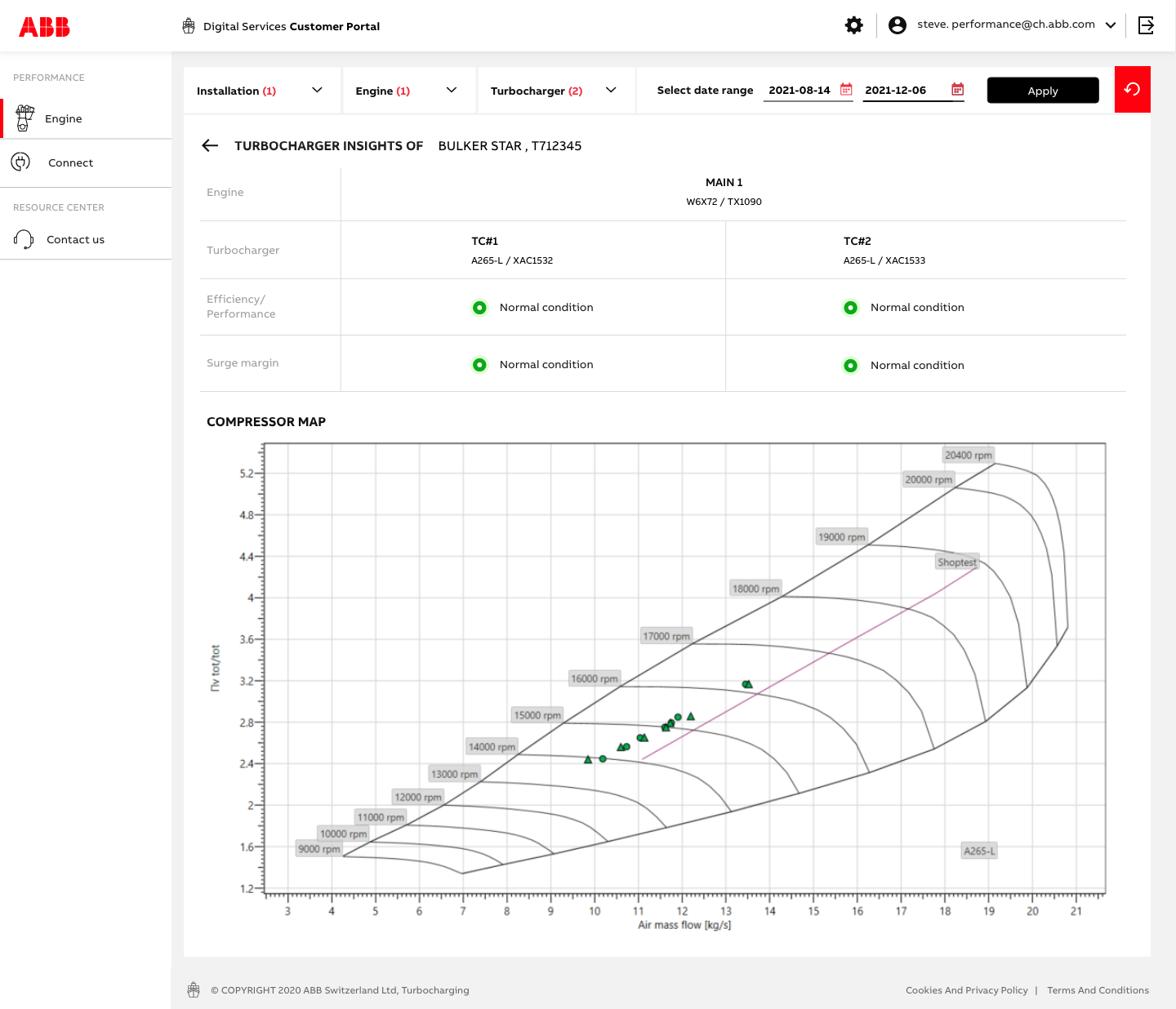
Task: Open the Engine sidebar menu item
Action: pyautogui.click(x=64, y=119)
